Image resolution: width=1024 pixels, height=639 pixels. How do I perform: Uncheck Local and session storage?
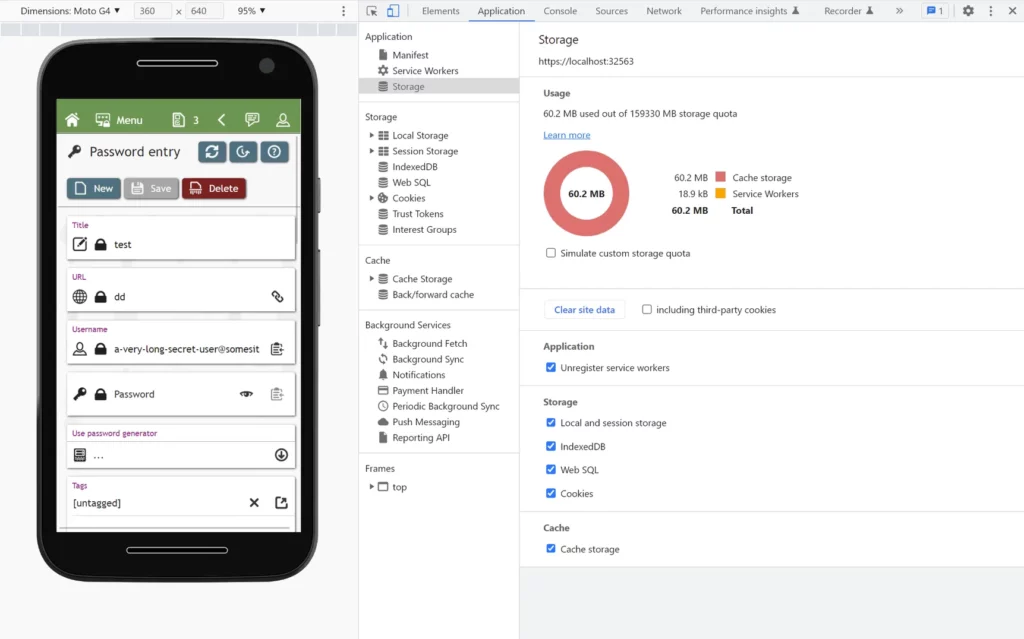pos(551,423)
